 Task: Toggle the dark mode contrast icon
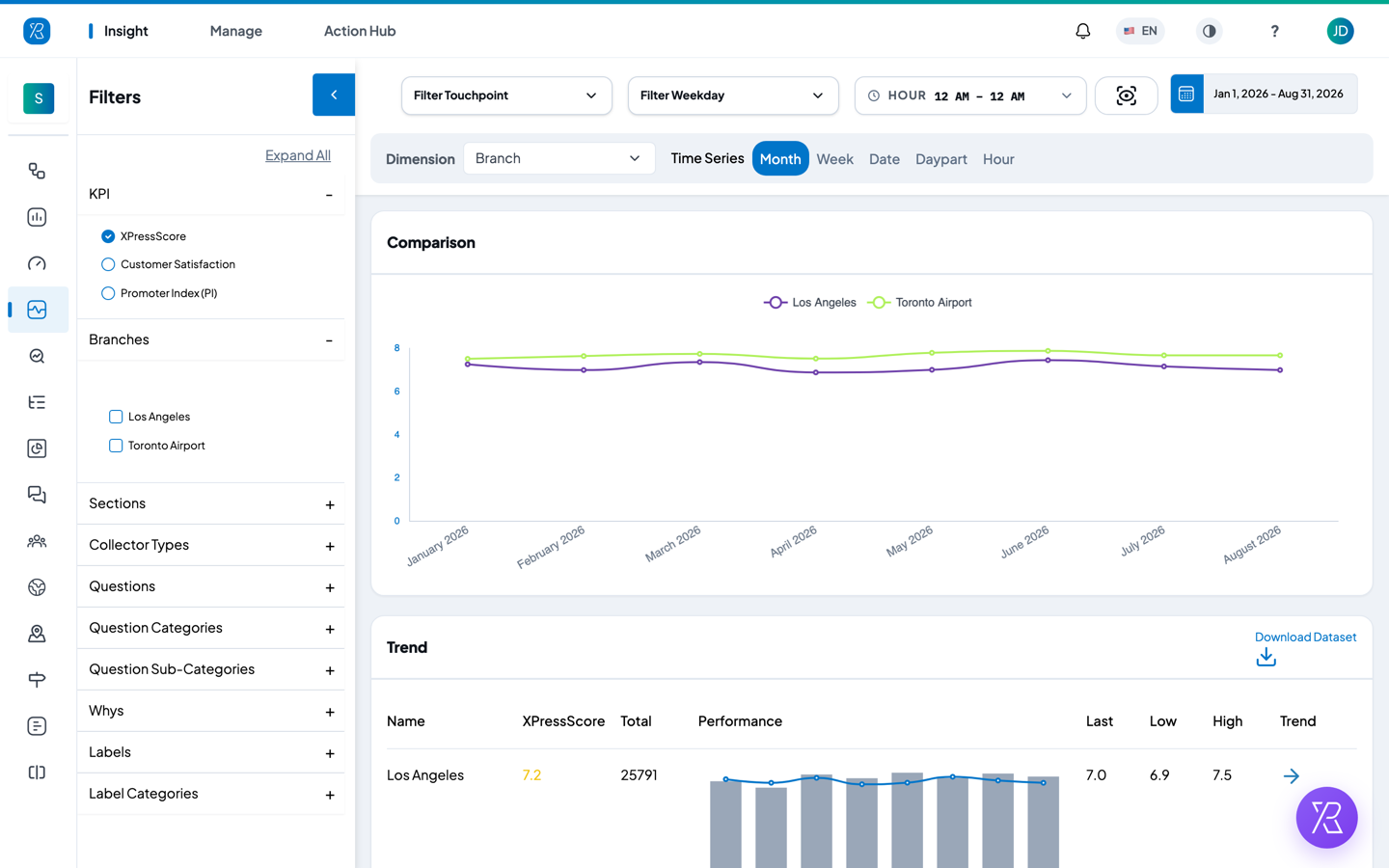tap(1209, 31)
